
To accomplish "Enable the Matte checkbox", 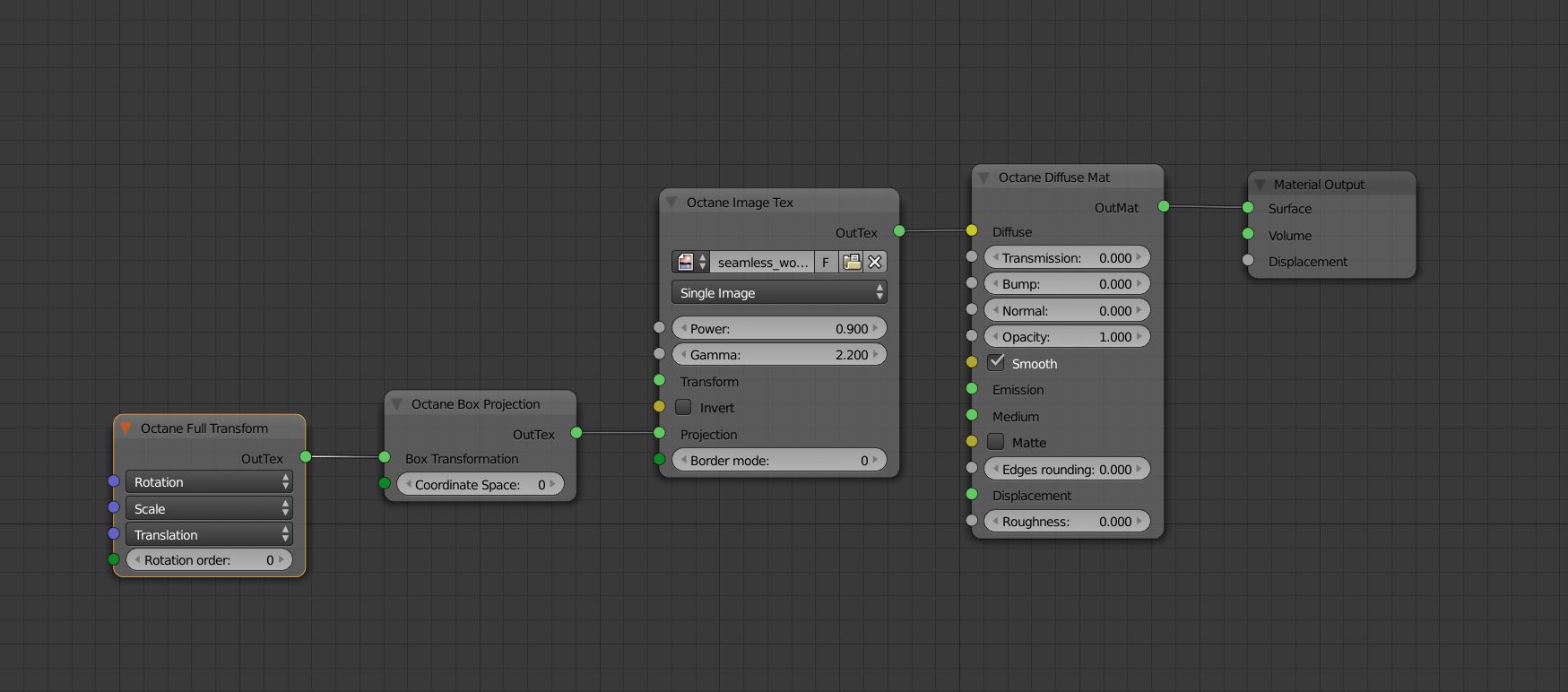I will tap(996, 442).
